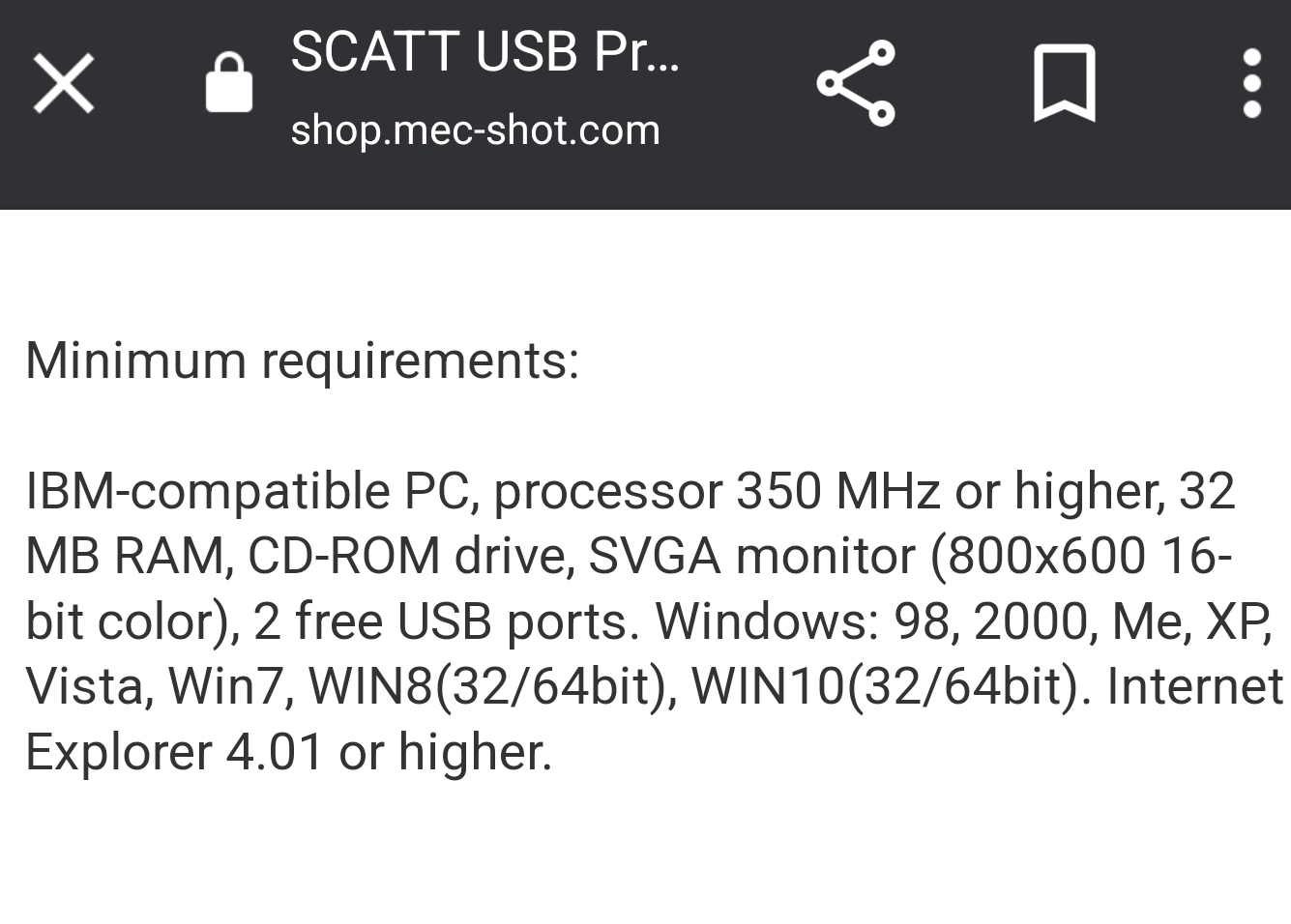This screenshot has width=1291, height=924.
Task: Share this page using share icon
Action: click(856, 83)
